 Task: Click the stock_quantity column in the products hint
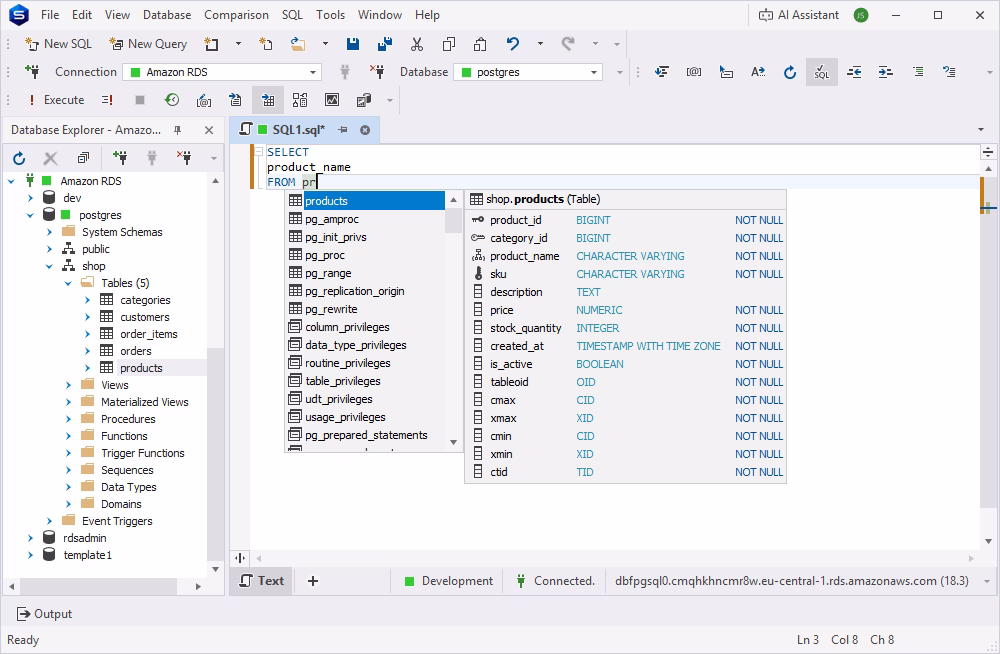coord(526,328)
